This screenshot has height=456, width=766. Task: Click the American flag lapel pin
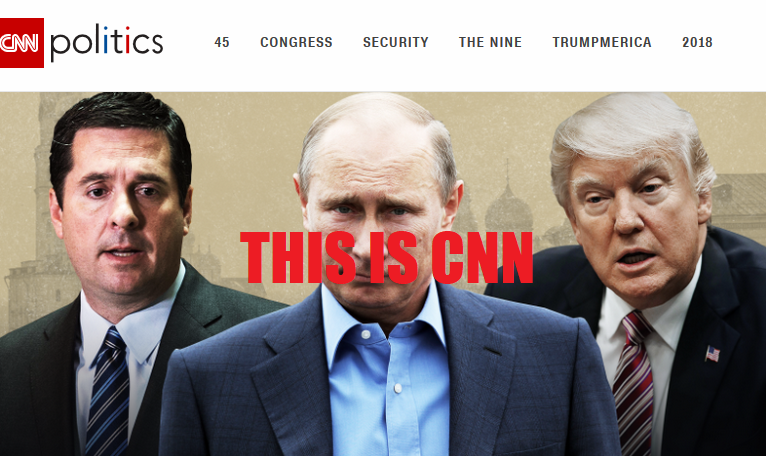(712, 354)
